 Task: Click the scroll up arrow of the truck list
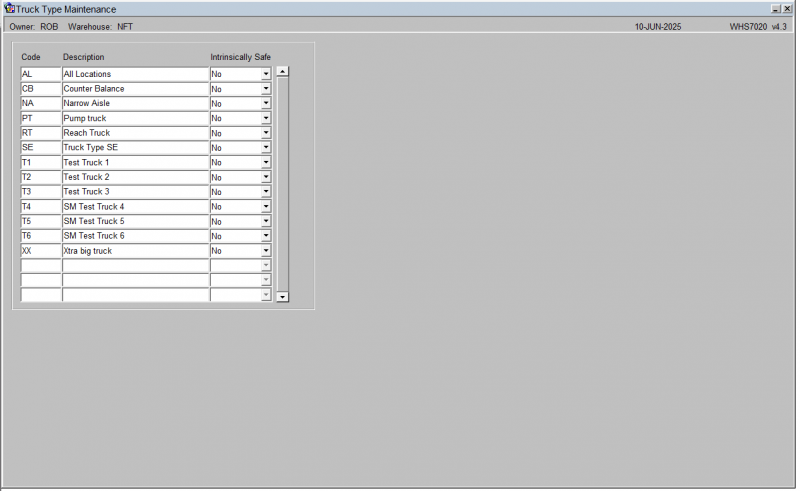pos(282,72)
